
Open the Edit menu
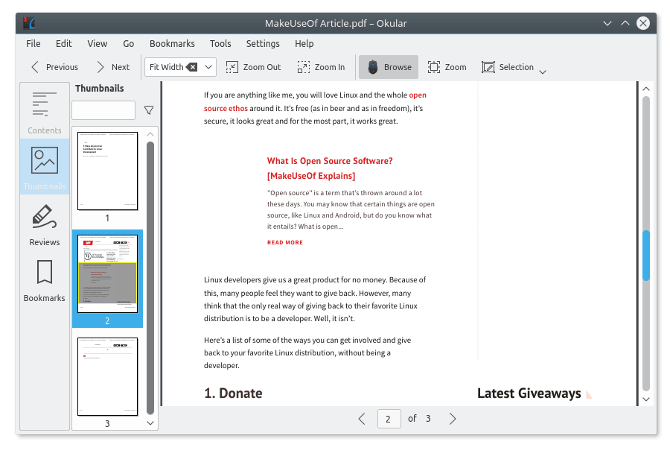click(x=64, y=44)
